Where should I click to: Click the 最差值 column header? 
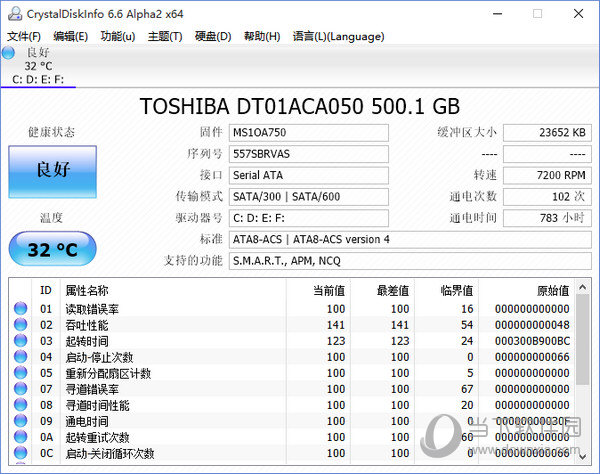382,290
